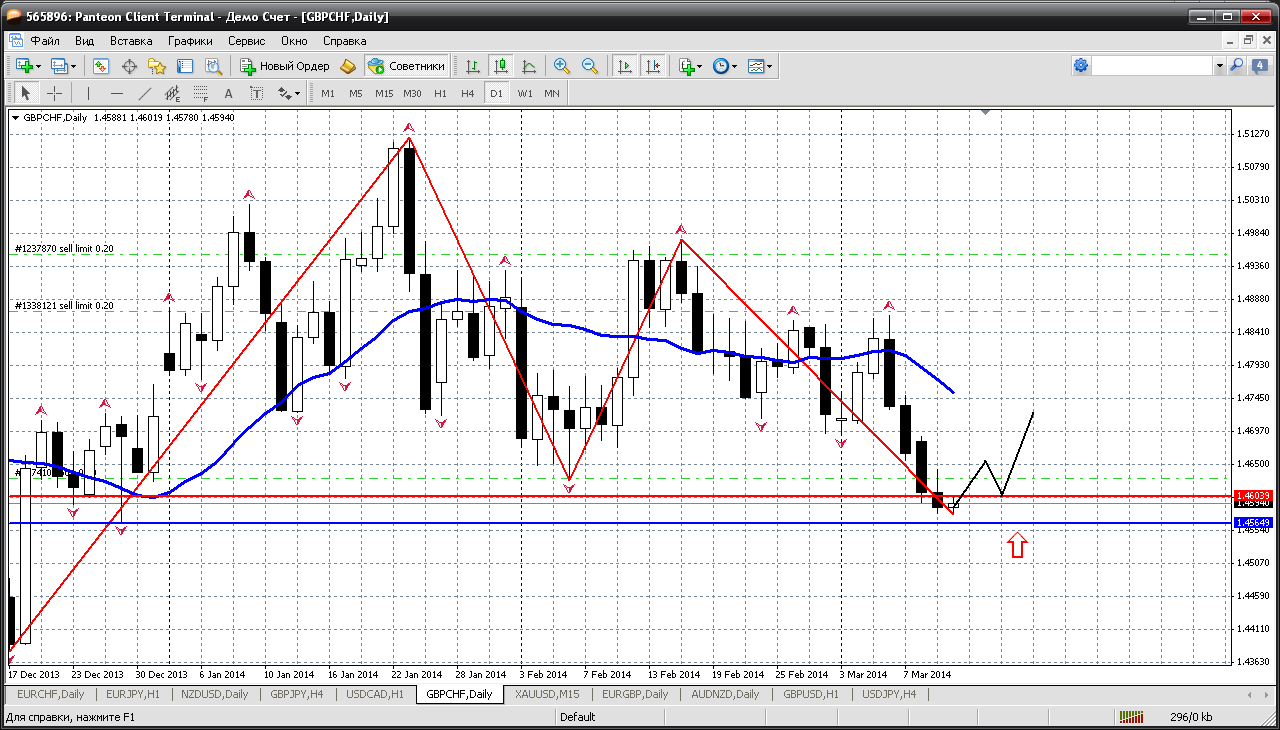Draw a horizontal line tool

[117, 93]
